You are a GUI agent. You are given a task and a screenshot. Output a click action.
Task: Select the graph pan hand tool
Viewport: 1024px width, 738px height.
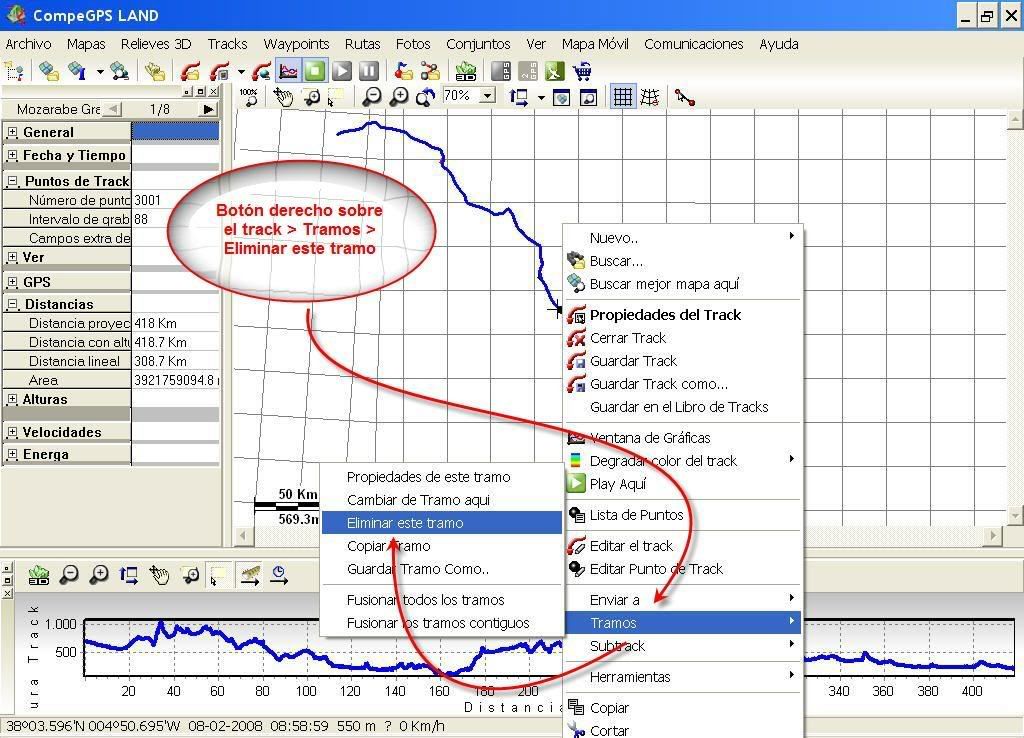click(159, 575)
